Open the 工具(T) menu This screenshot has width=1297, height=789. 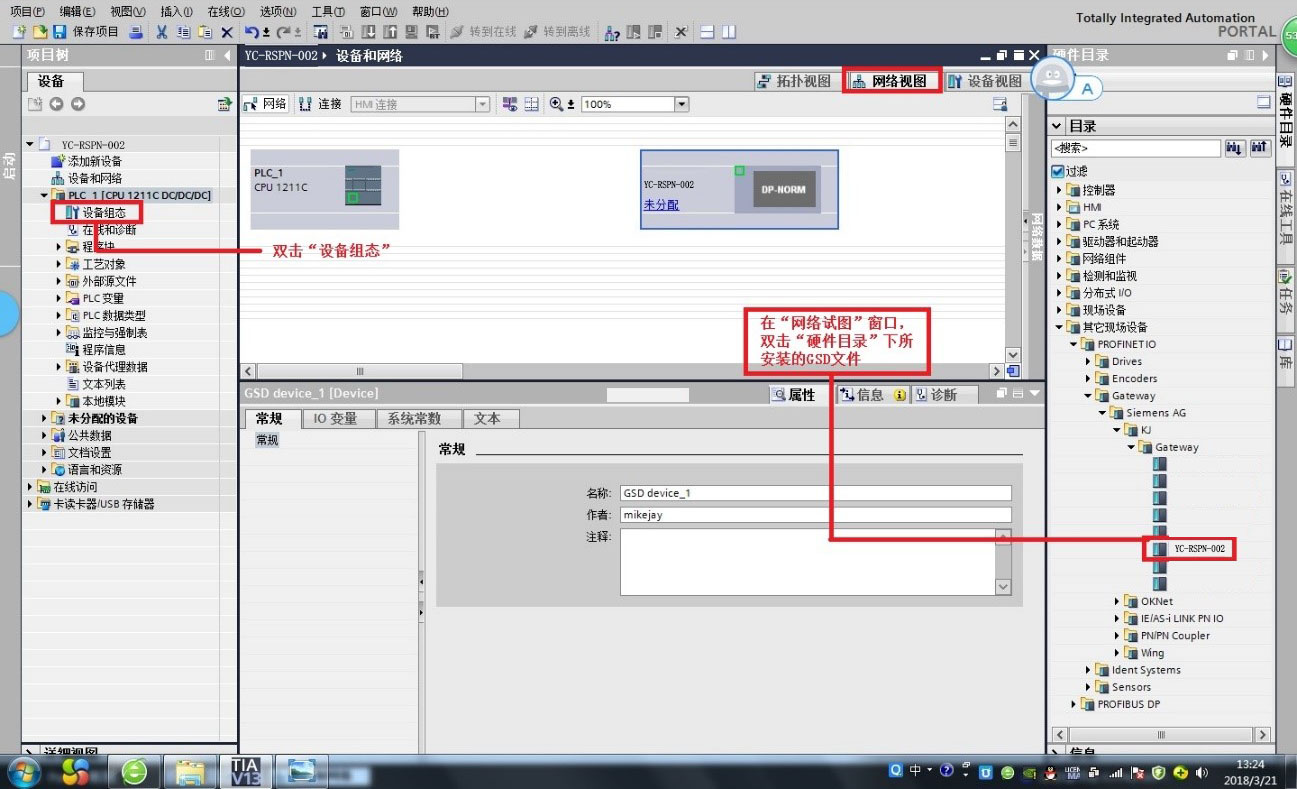click(328, 11)
